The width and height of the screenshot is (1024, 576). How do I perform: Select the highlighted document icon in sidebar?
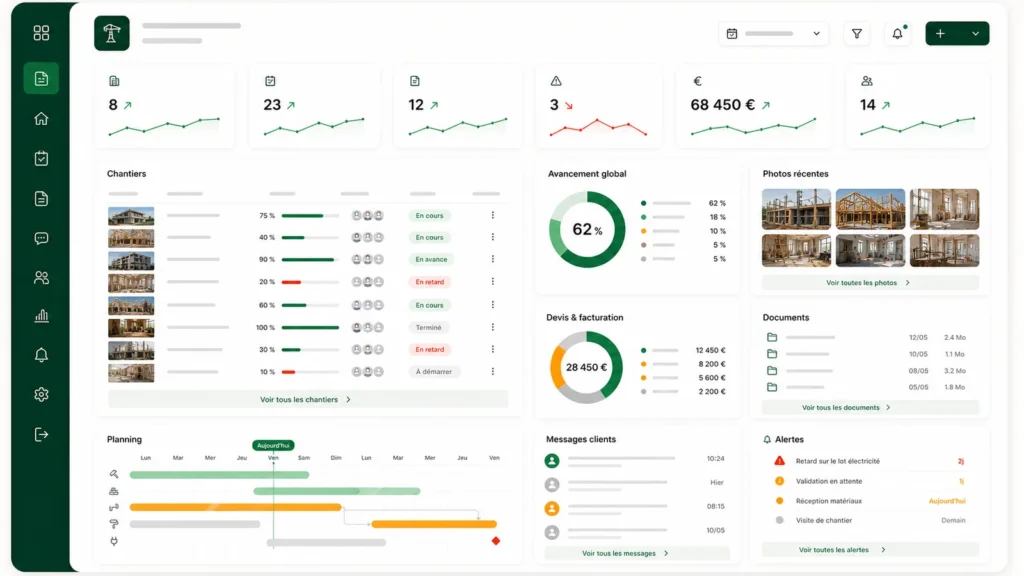[x=41, y=78]
